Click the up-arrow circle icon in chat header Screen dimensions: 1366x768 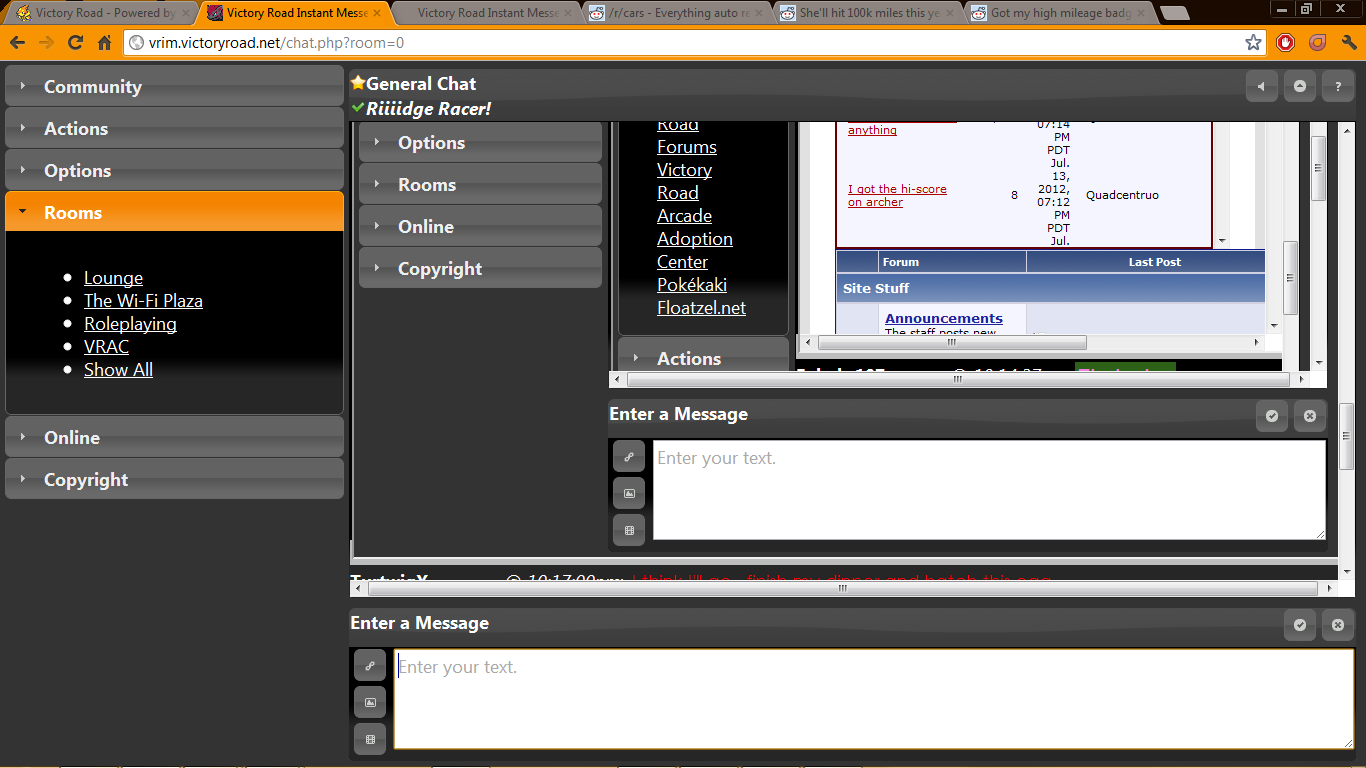(1299, 87)
